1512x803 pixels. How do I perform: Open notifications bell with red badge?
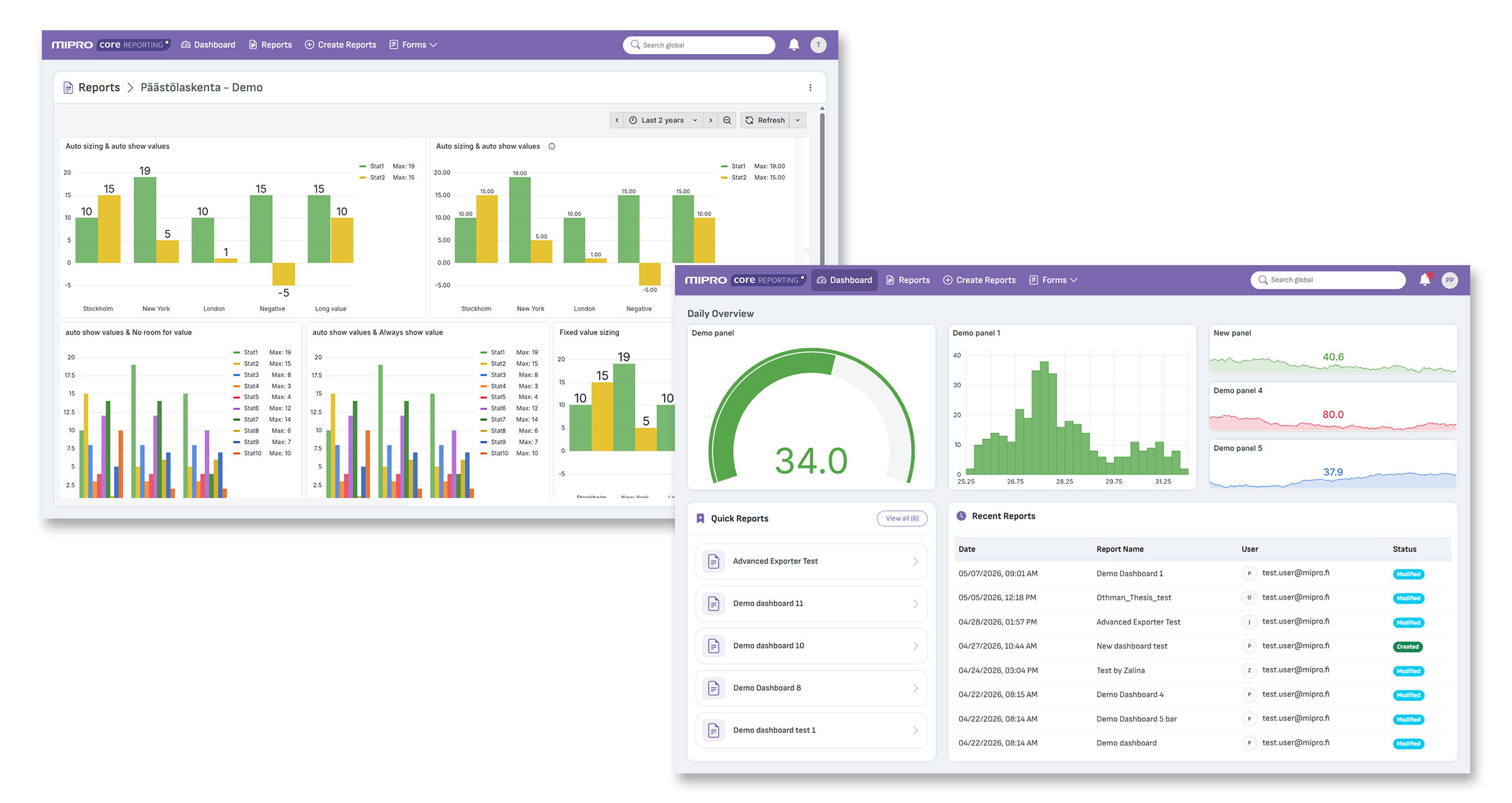pos(1425,280)
